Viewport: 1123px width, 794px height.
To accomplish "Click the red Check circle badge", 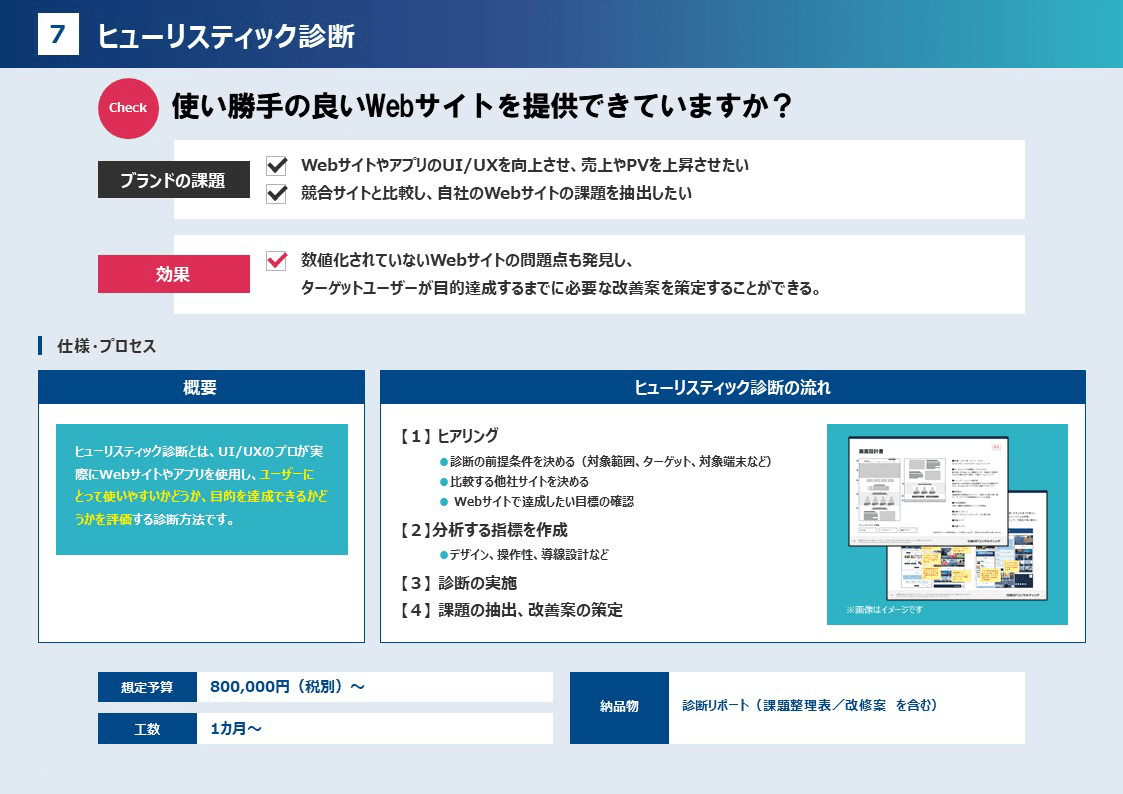I will click(128, 108).
